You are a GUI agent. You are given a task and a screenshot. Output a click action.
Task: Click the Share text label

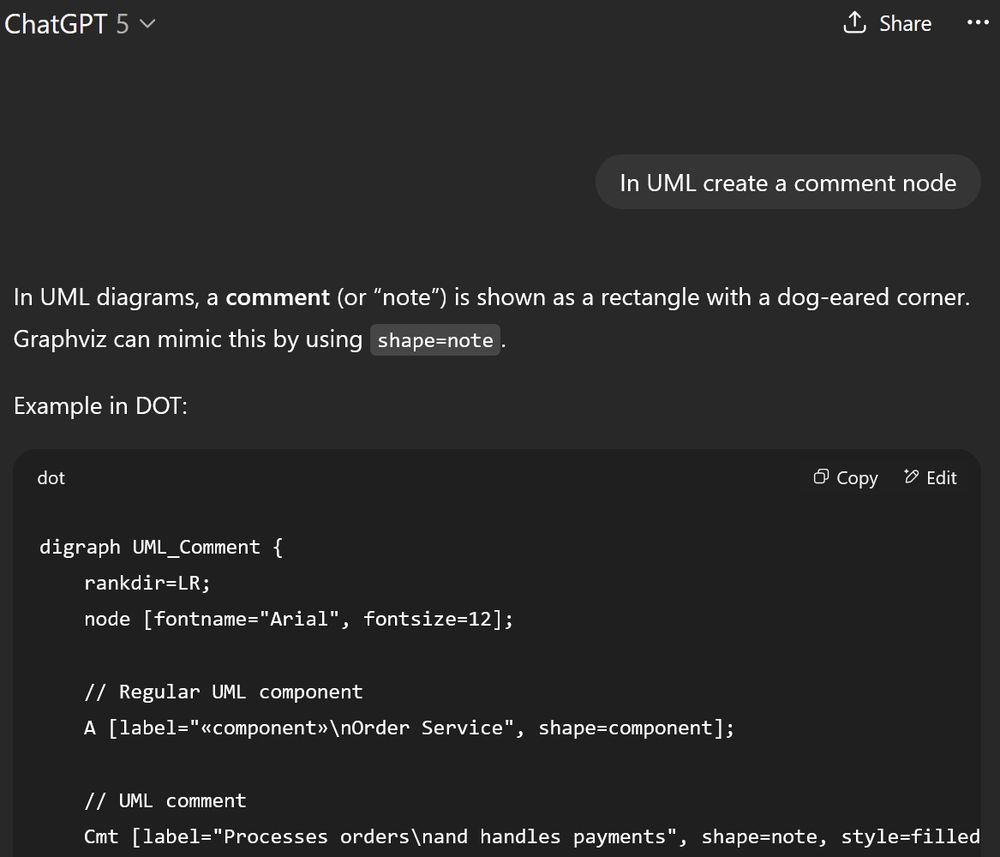point(905,24)
